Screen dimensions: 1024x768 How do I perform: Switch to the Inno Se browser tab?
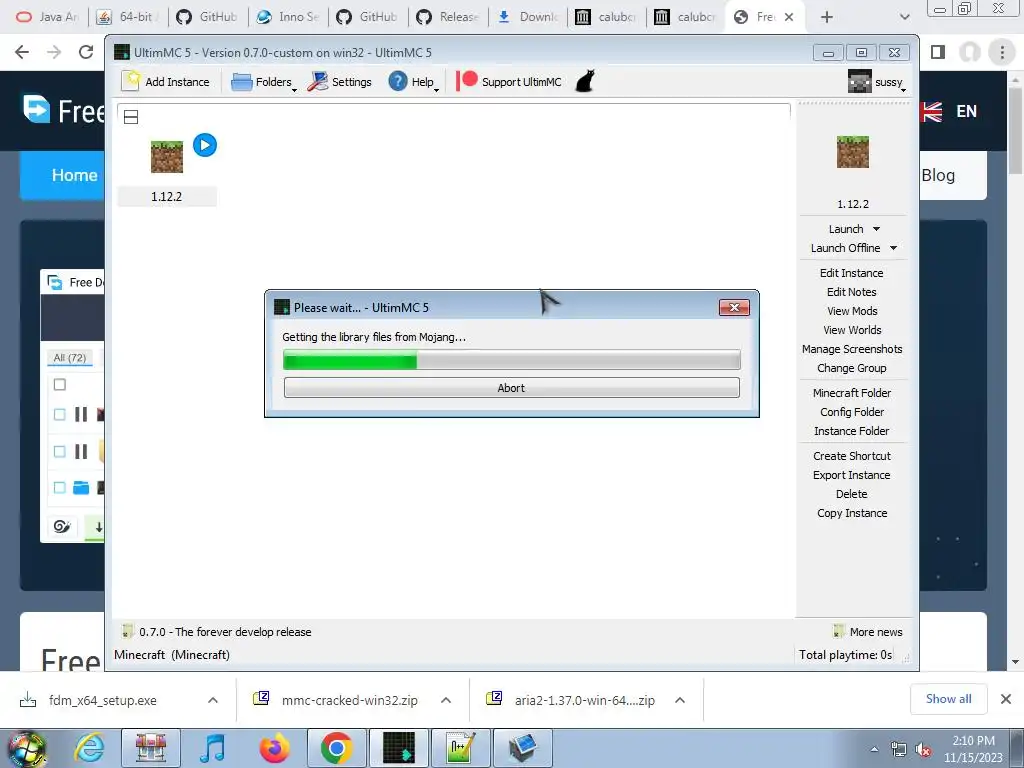pos(289,17)
